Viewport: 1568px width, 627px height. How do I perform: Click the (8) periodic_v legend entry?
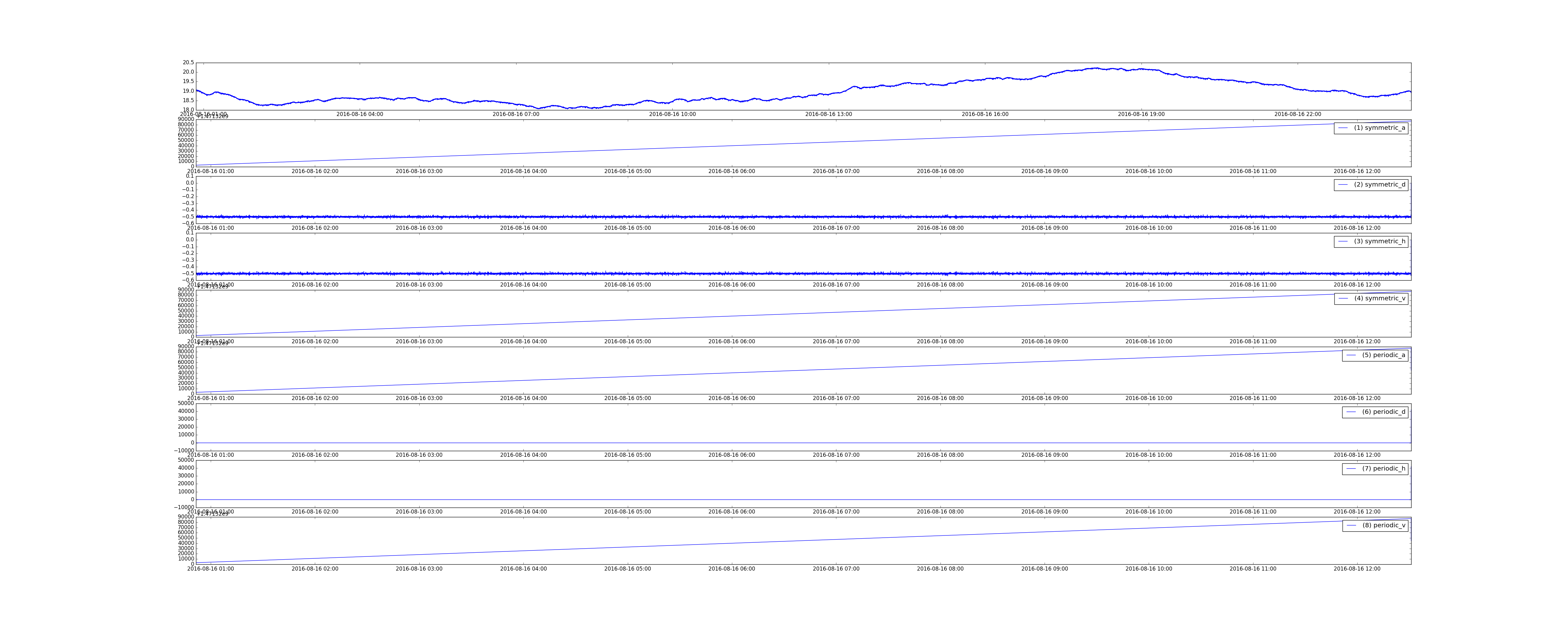coord(1375,525)
